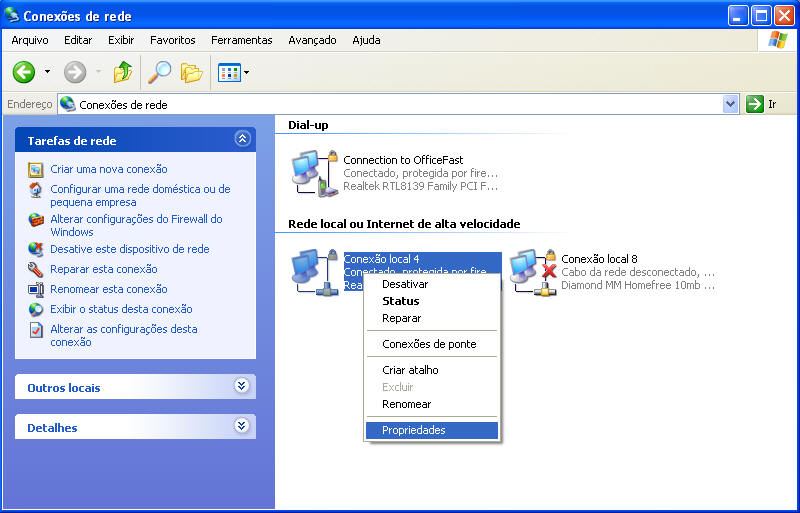This screenshot has width=800, height=513.
Task: Click the Conexão local 4 network icon
Action: [312, 271]
